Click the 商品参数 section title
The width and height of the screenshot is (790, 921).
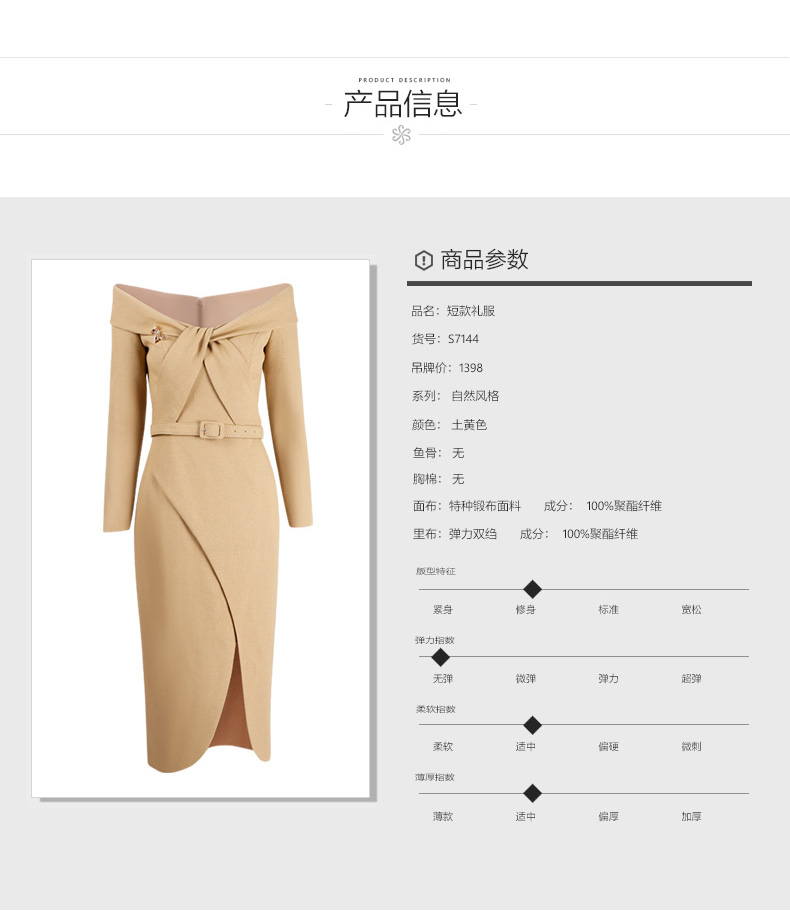pyautogui.click(x=485, y=260)
